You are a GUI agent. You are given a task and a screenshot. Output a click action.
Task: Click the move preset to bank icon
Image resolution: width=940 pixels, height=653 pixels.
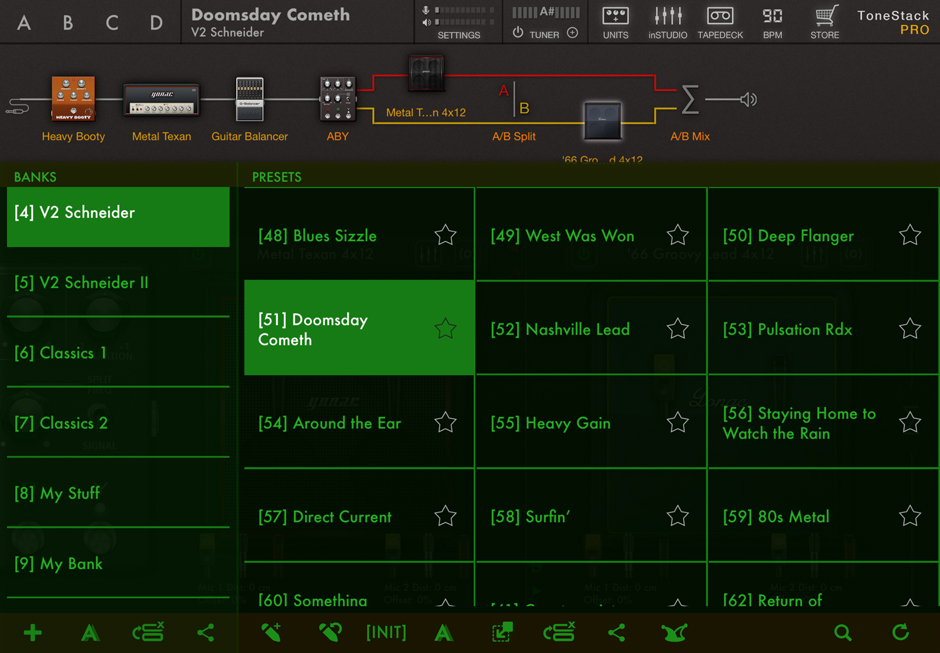[502, 632]
